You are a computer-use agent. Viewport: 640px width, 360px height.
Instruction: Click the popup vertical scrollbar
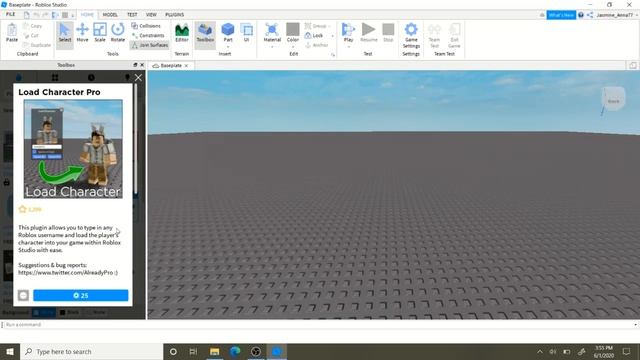coord(136,139)
